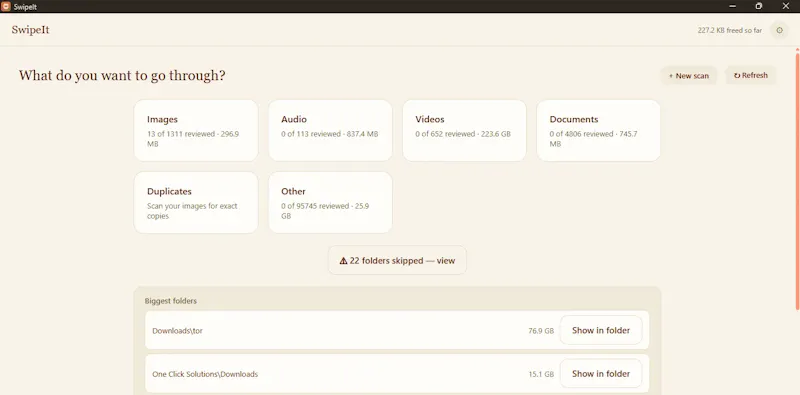Refresh the scan results
This screenshot has width=800, height=395.
pos(751,76)
